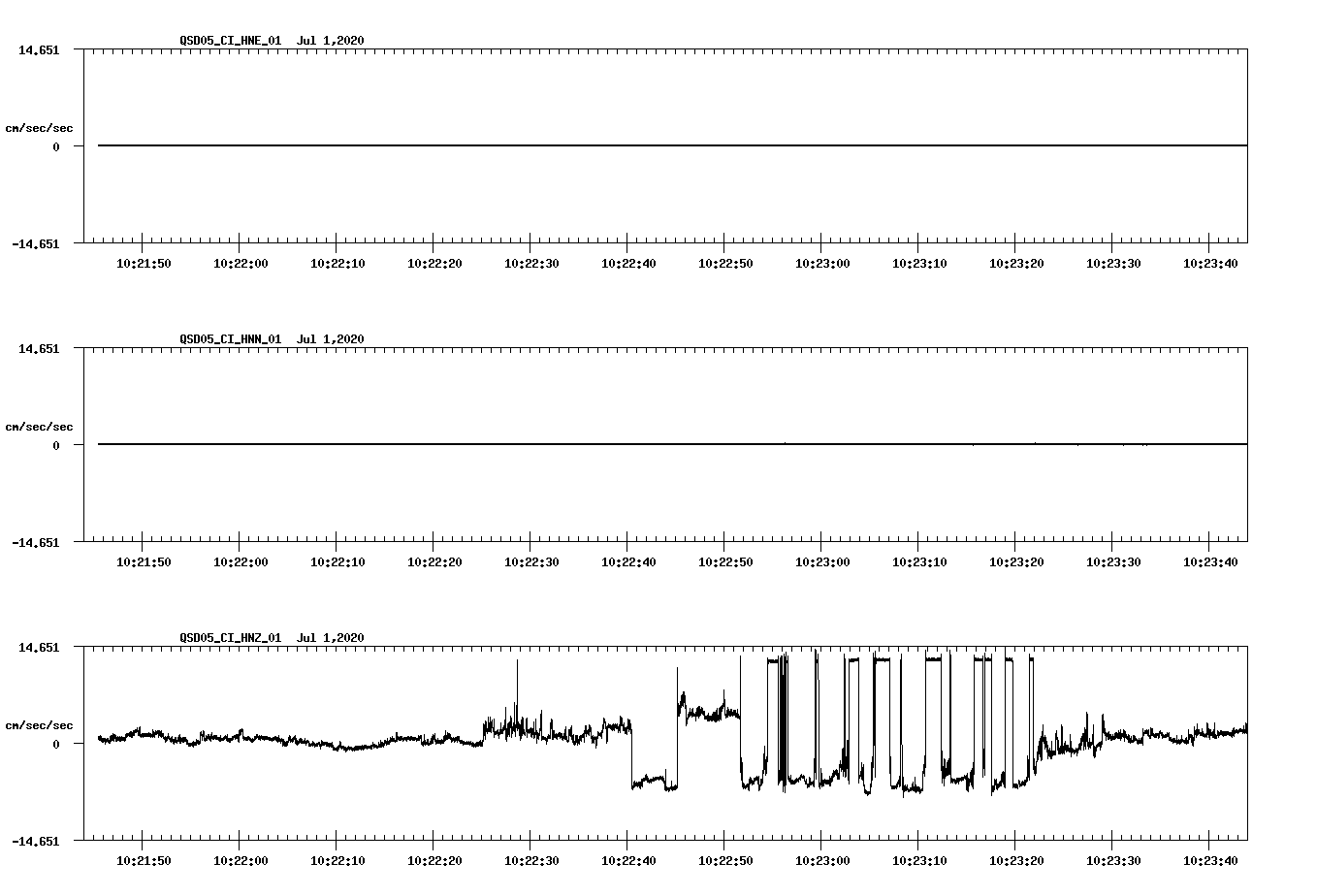Click 10:23:10 time label under HNN plot
1317x896 pixels.
click(919, 561)
